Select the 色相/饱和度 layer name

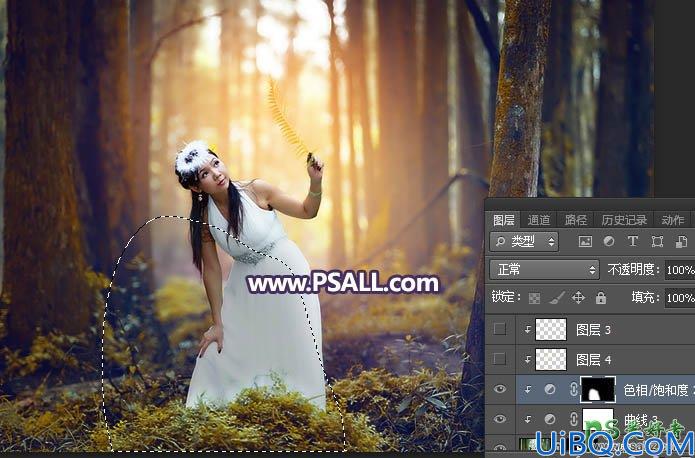coord(658,390)
